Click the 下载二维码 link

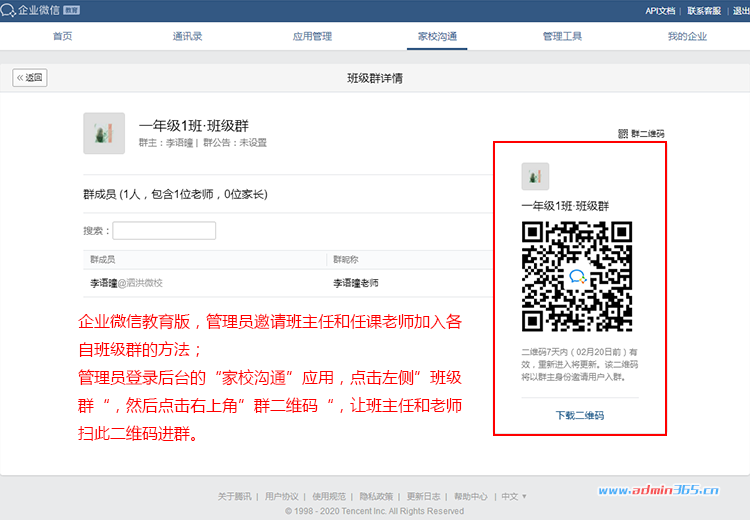(580, 415)
